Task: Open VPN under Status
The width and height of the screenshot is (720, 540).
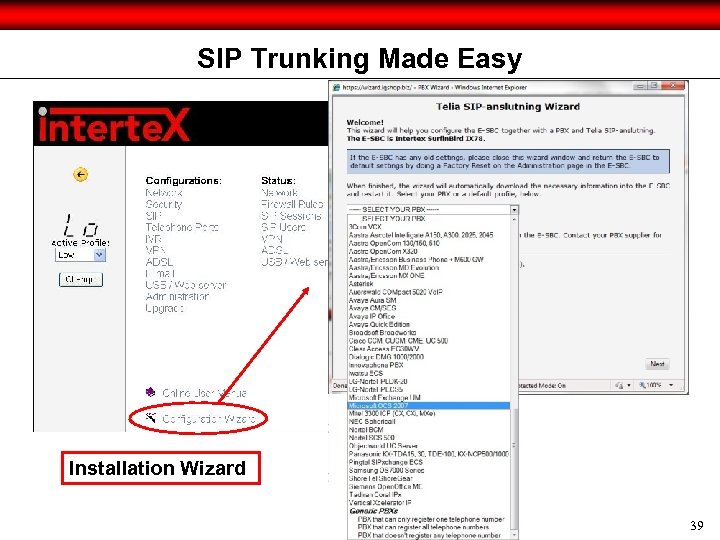Action: (x=271, y=239)
